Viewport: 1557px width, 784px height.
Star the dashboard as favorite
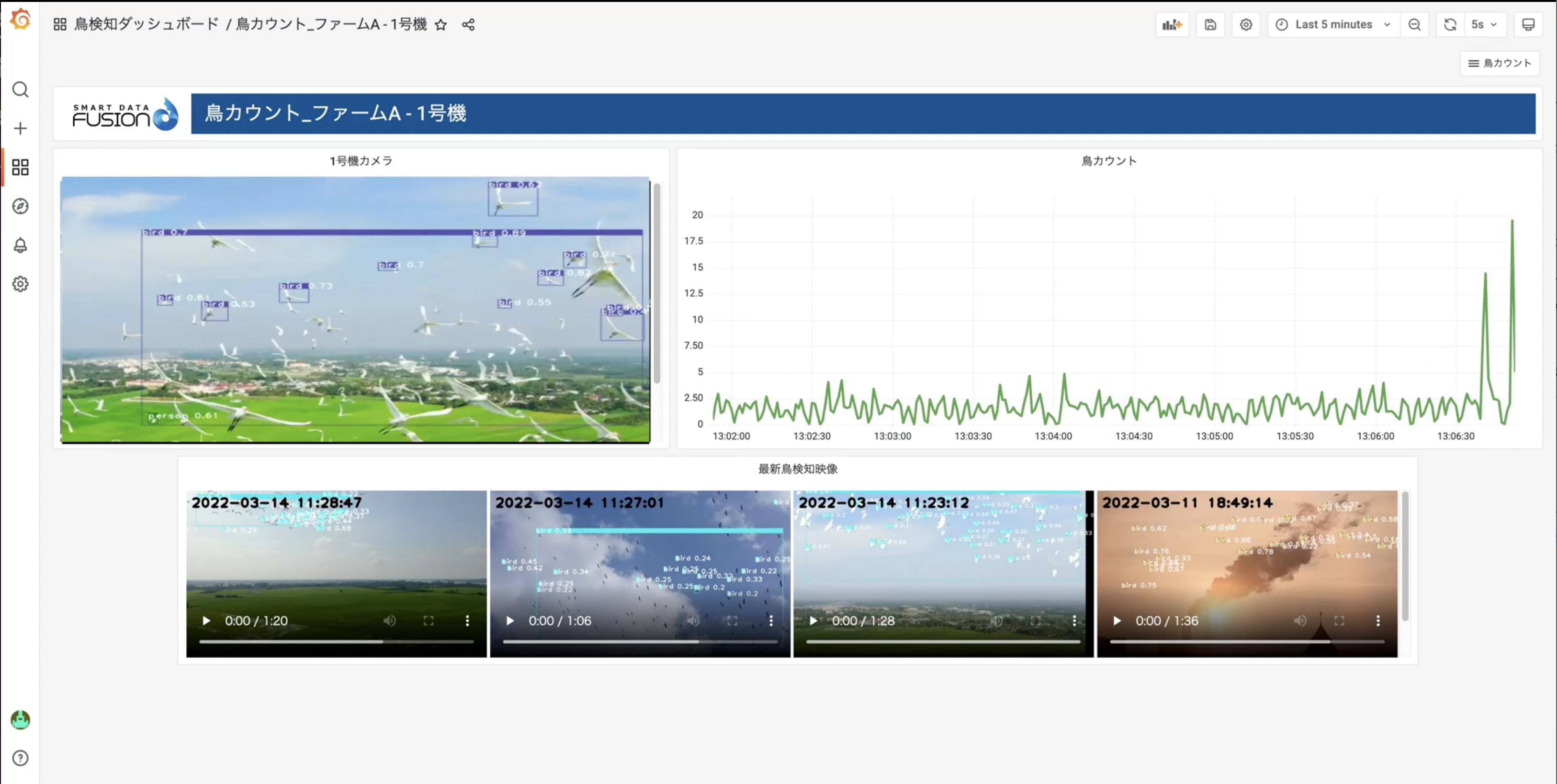click(x=440, y=25)
